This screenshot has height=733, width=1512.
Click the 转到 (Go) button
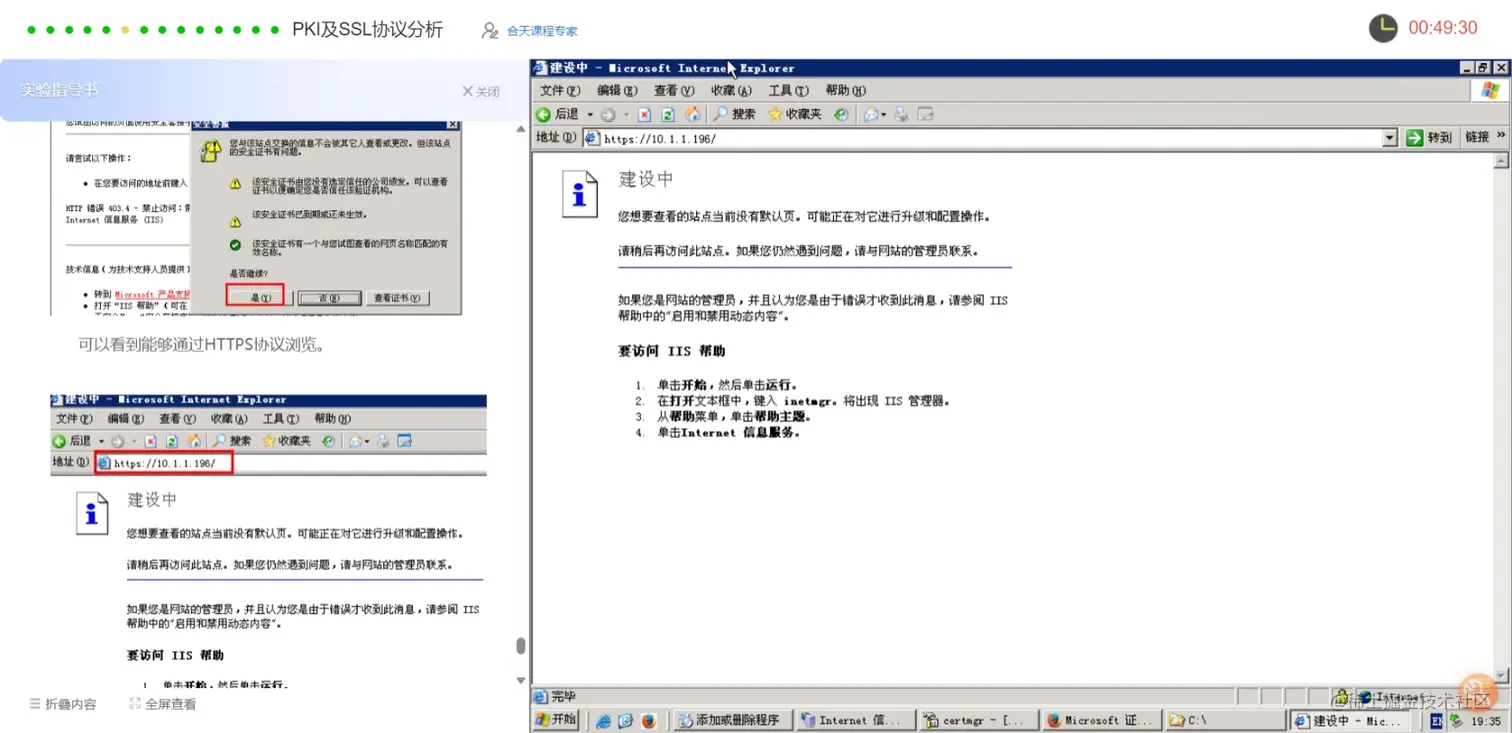(1429, 138)
